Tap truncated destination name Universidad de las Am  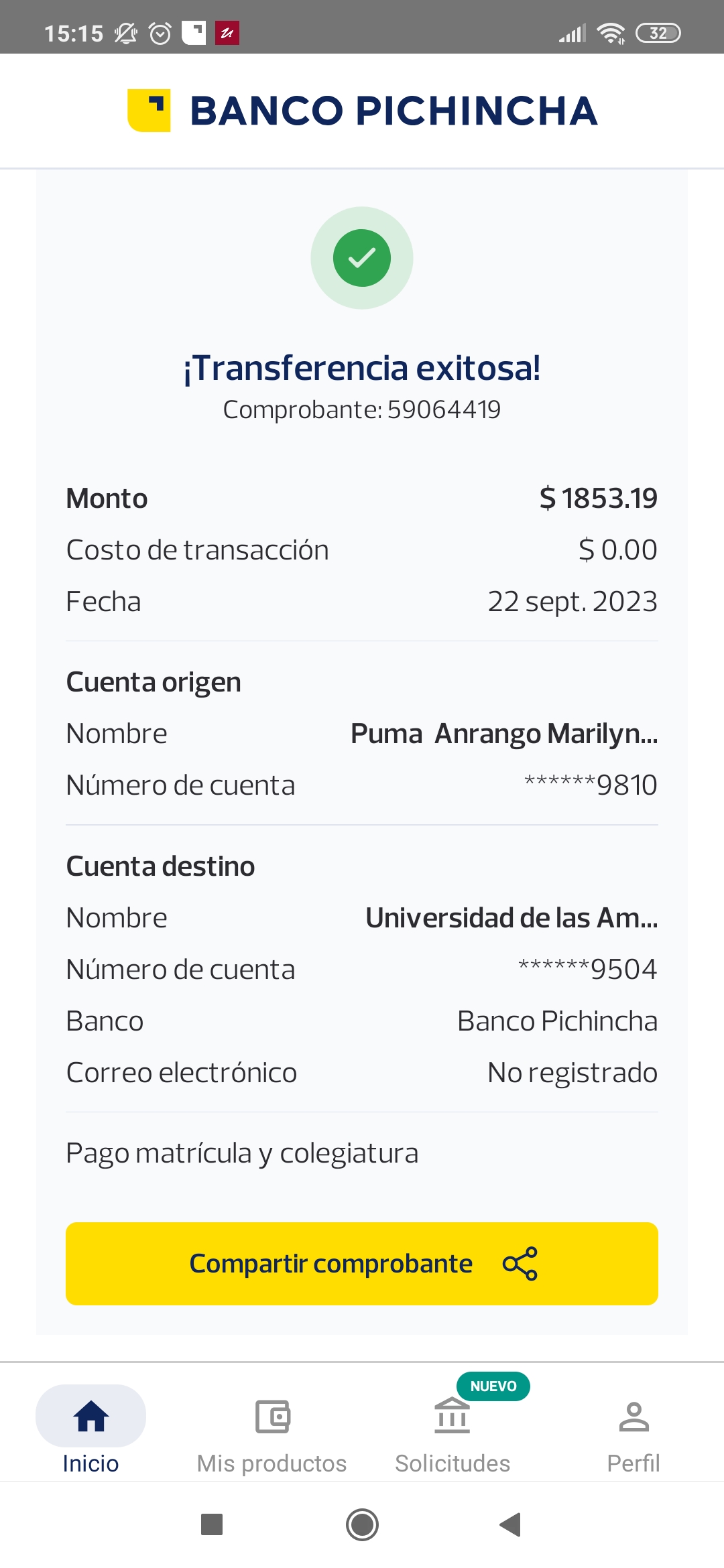[x=511, y=918]
